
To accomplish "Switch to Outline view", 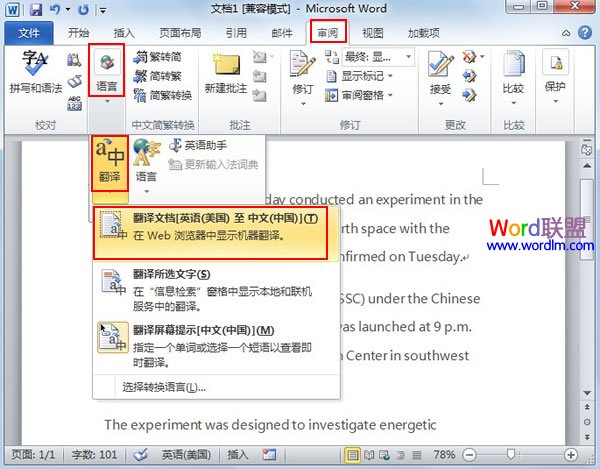I will pos(401,455).
